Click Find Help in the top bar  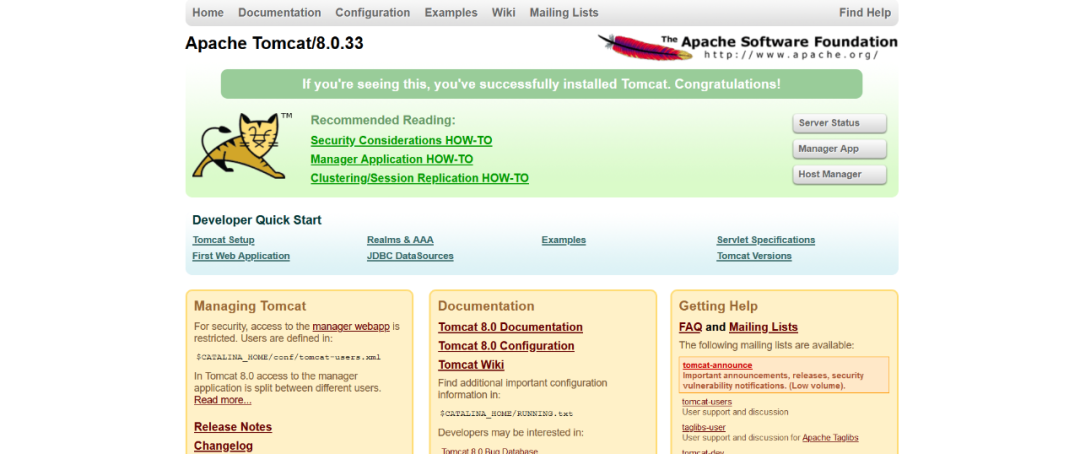(865, 12)
